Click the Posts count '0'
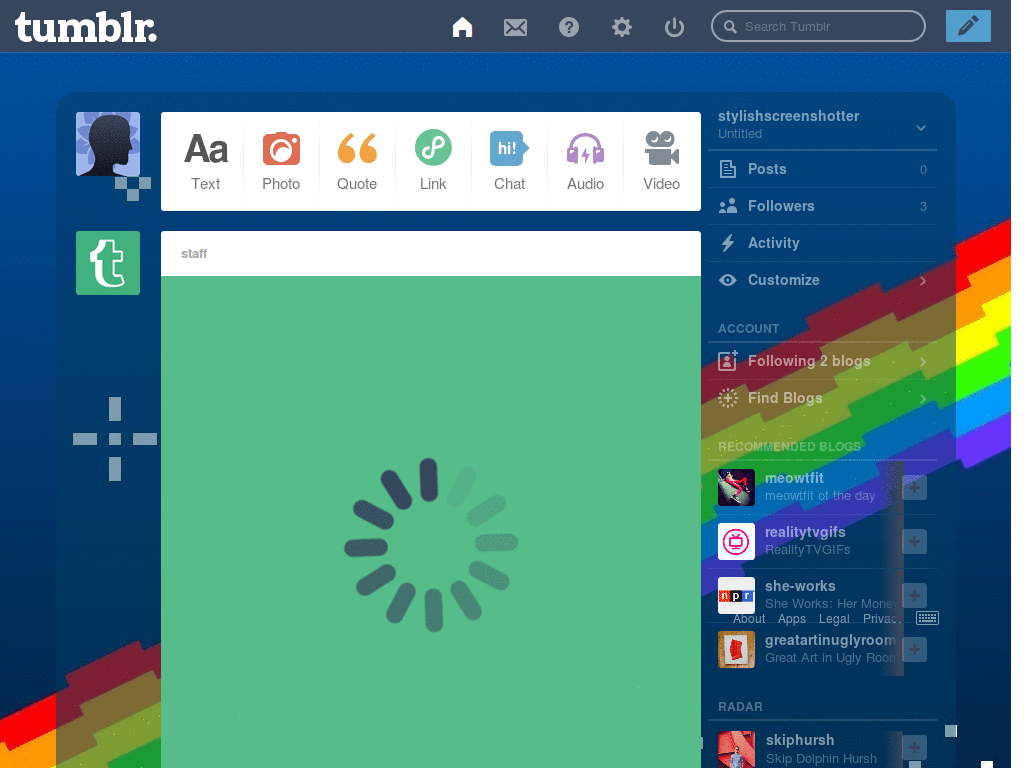Image resolution: width=1024 pixels, height=768 pixels. point(923,170)
